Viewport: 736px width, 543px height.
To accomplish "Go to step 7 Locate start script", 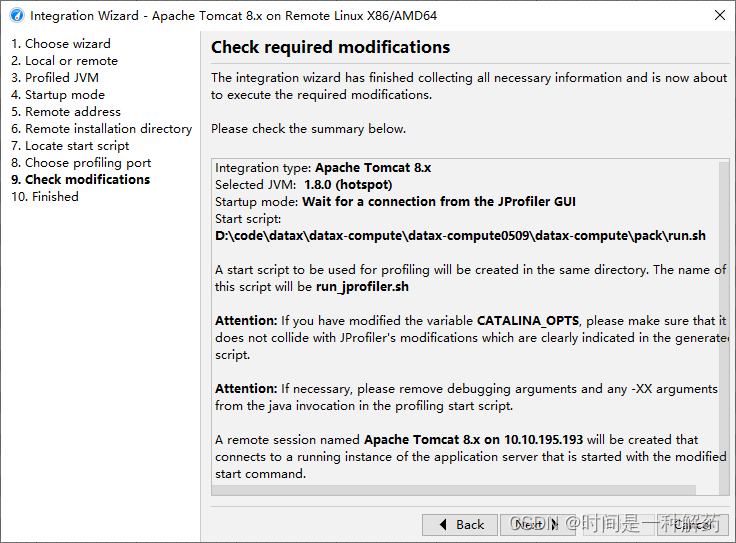I will click(70, 145).
